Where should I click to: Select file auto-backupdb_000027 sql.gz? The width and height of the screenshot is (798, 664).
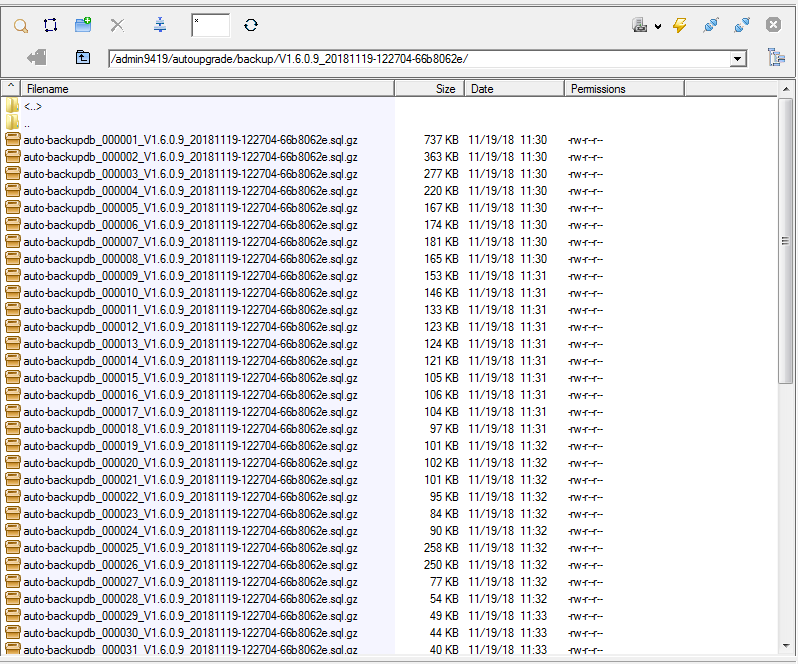pyautogui.click(x=190, y=582)
